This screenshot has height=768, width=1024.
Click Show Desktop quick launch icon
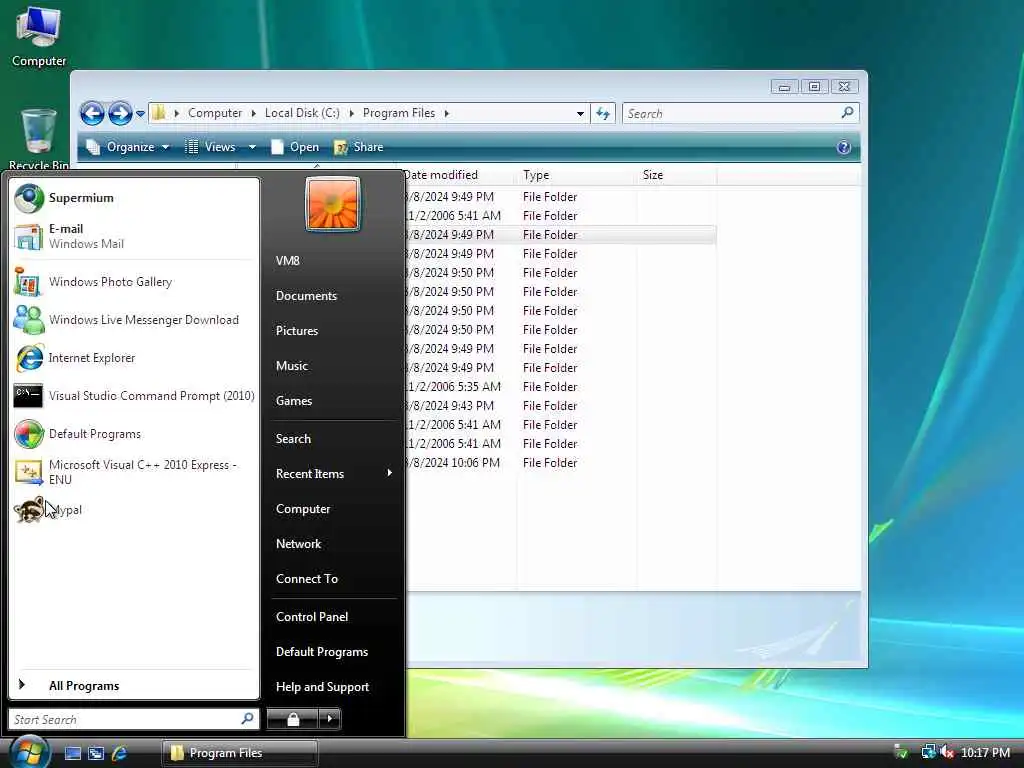click(73, 753)
